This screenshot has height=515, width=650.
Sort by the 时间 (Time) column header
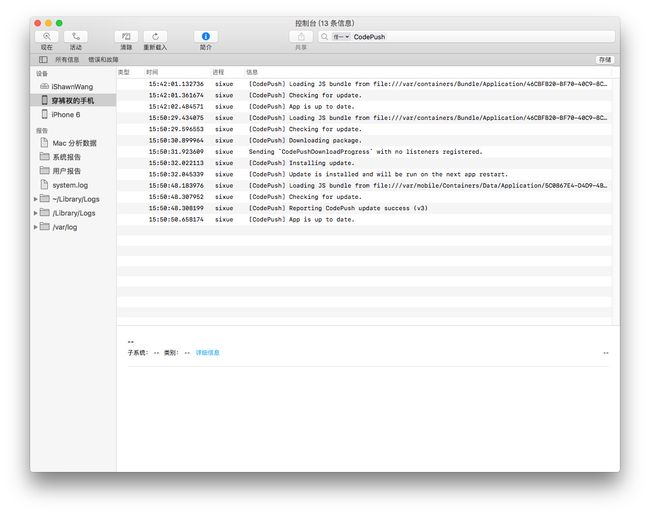click(152, 72)
